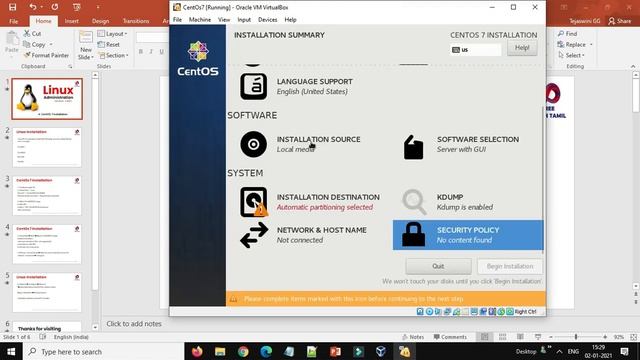640x360 pixels.
Task: Click the zoom in plus button
Action: [605, 337]
